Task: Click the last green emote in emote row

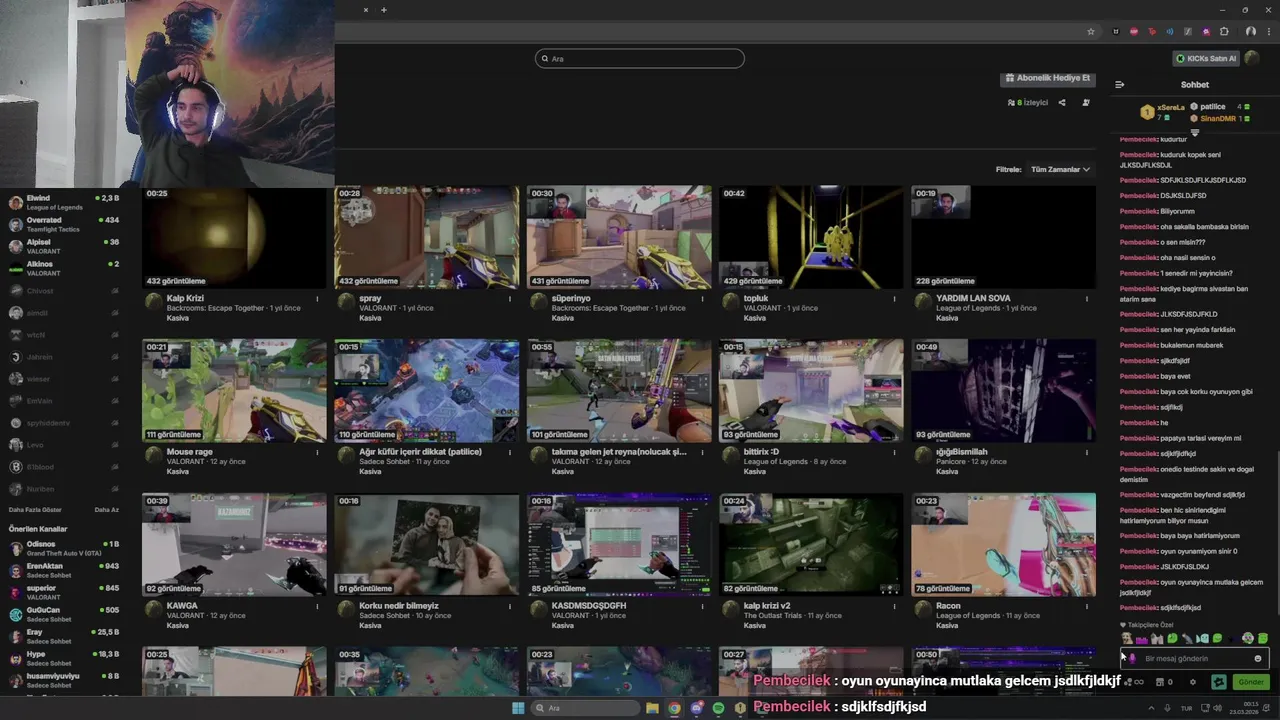Action: point(1263,638)
